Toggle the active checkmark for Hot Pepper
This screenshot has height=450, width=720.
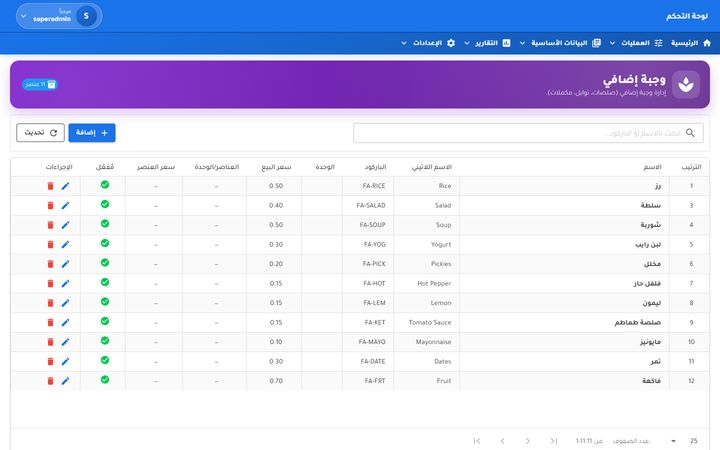click(x=105, y=282)
